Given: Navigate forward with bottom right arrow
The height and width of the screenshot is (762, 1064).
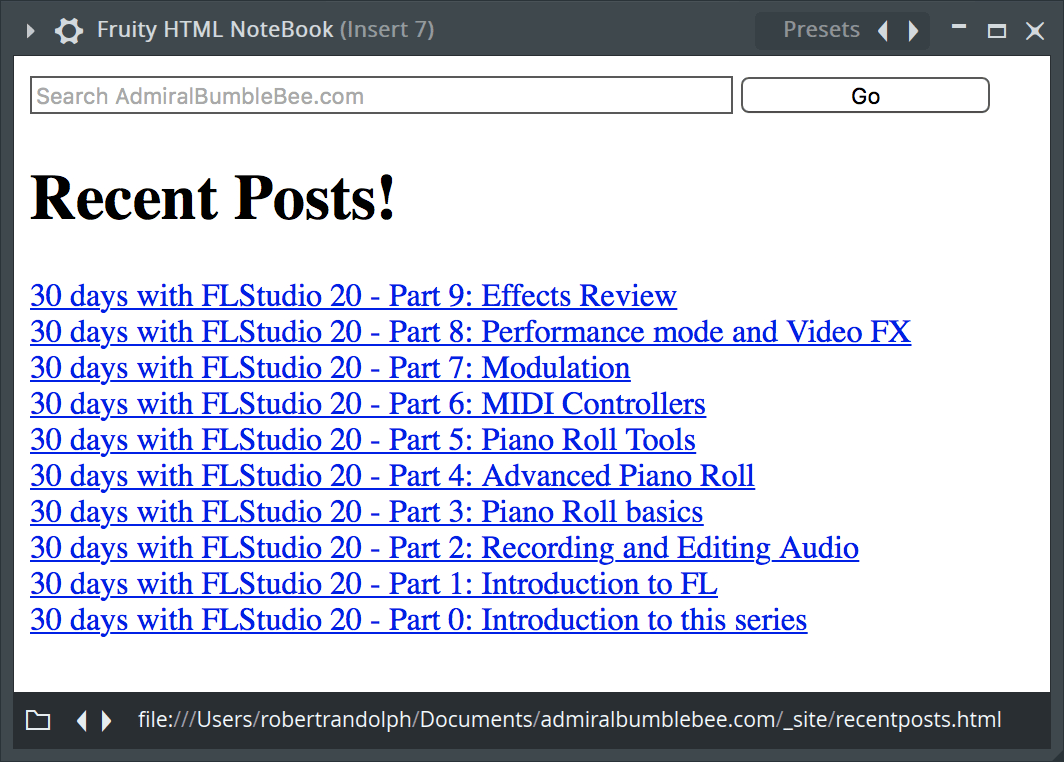Looking at the screenshot, I should tap(107, 720).
